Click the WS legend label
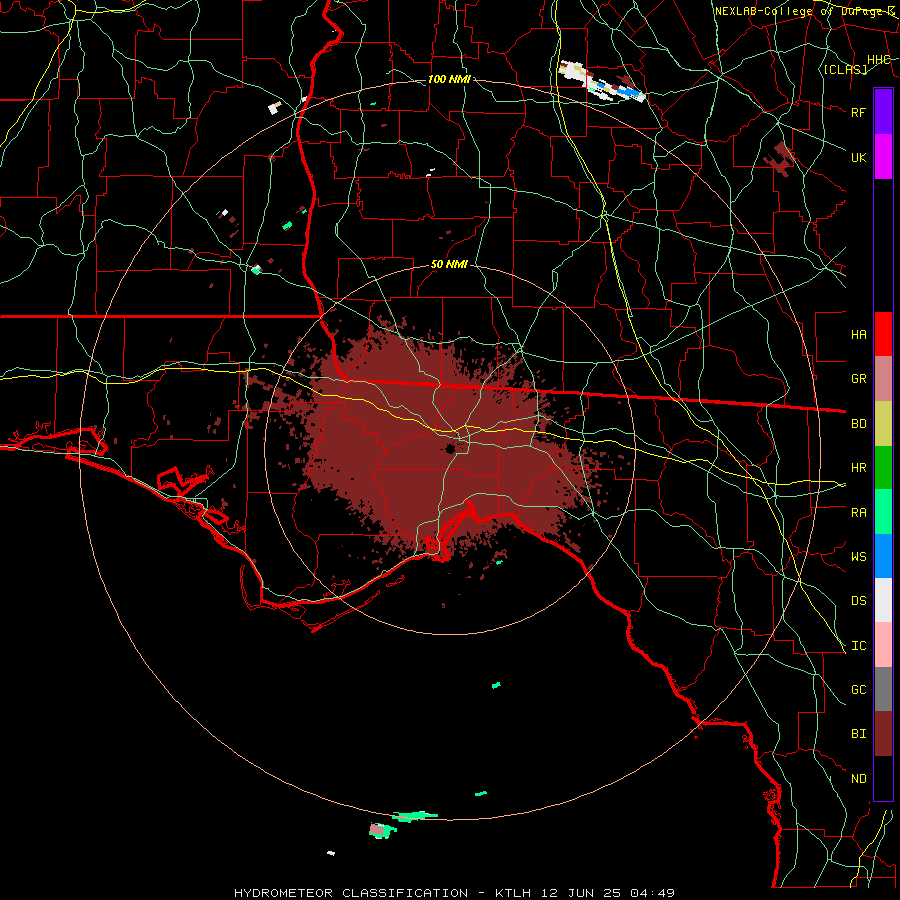Image resolution: width=900 pixels, height=900 pixels. coord(858,557)
